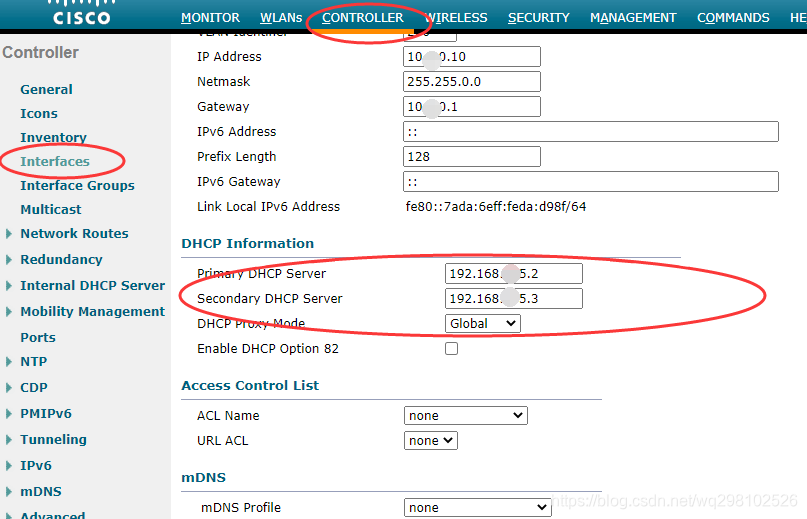
Task: Enable DHCP Option 82 checkbox
Action: (x=451, y=349)
